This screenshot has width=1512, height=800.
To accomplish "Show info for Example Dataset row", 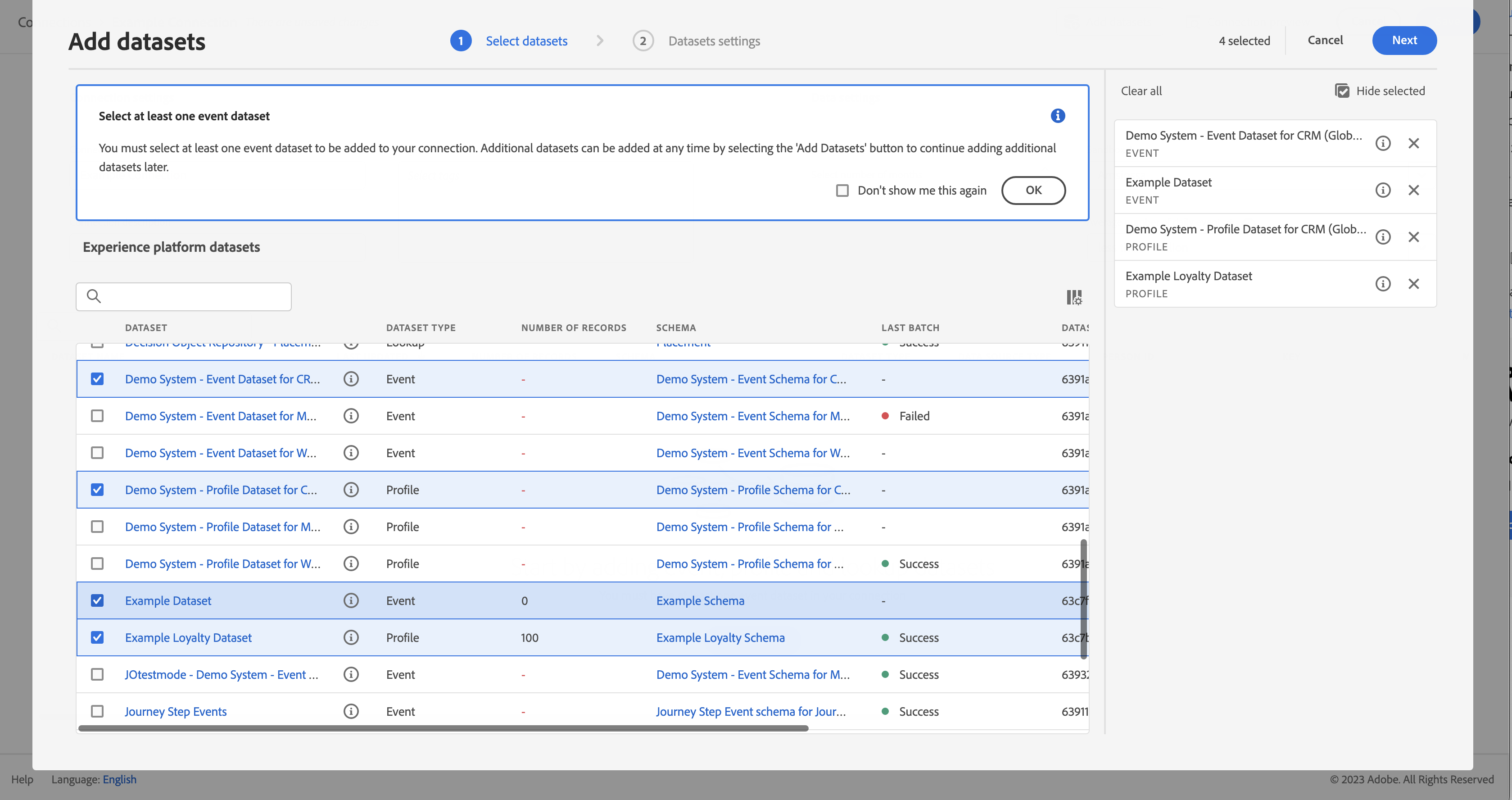I will [x=351, y=600].
